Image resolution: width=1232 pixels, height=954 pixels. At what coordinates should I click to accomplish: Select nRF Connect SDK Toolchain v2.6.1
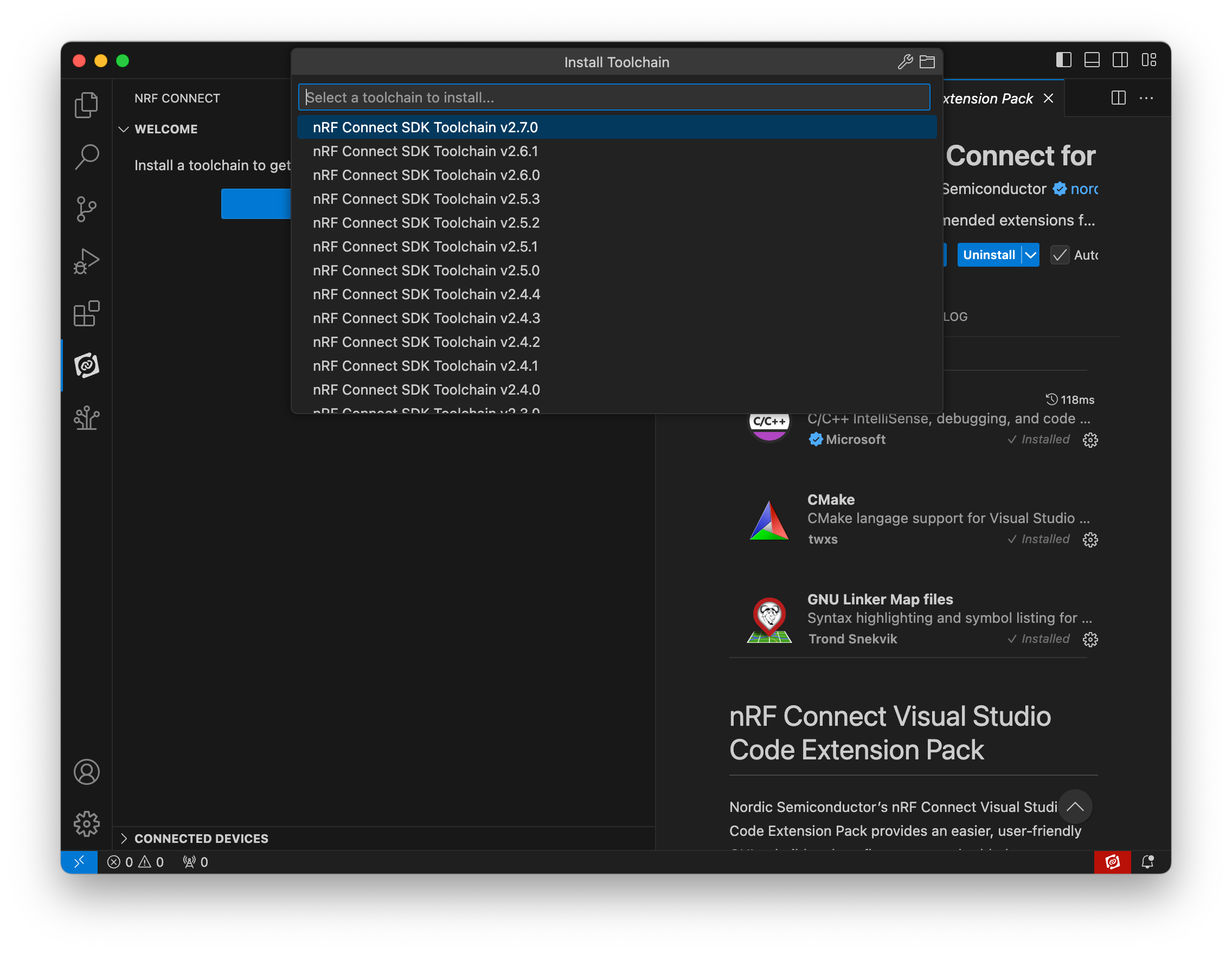coord(617,151)
